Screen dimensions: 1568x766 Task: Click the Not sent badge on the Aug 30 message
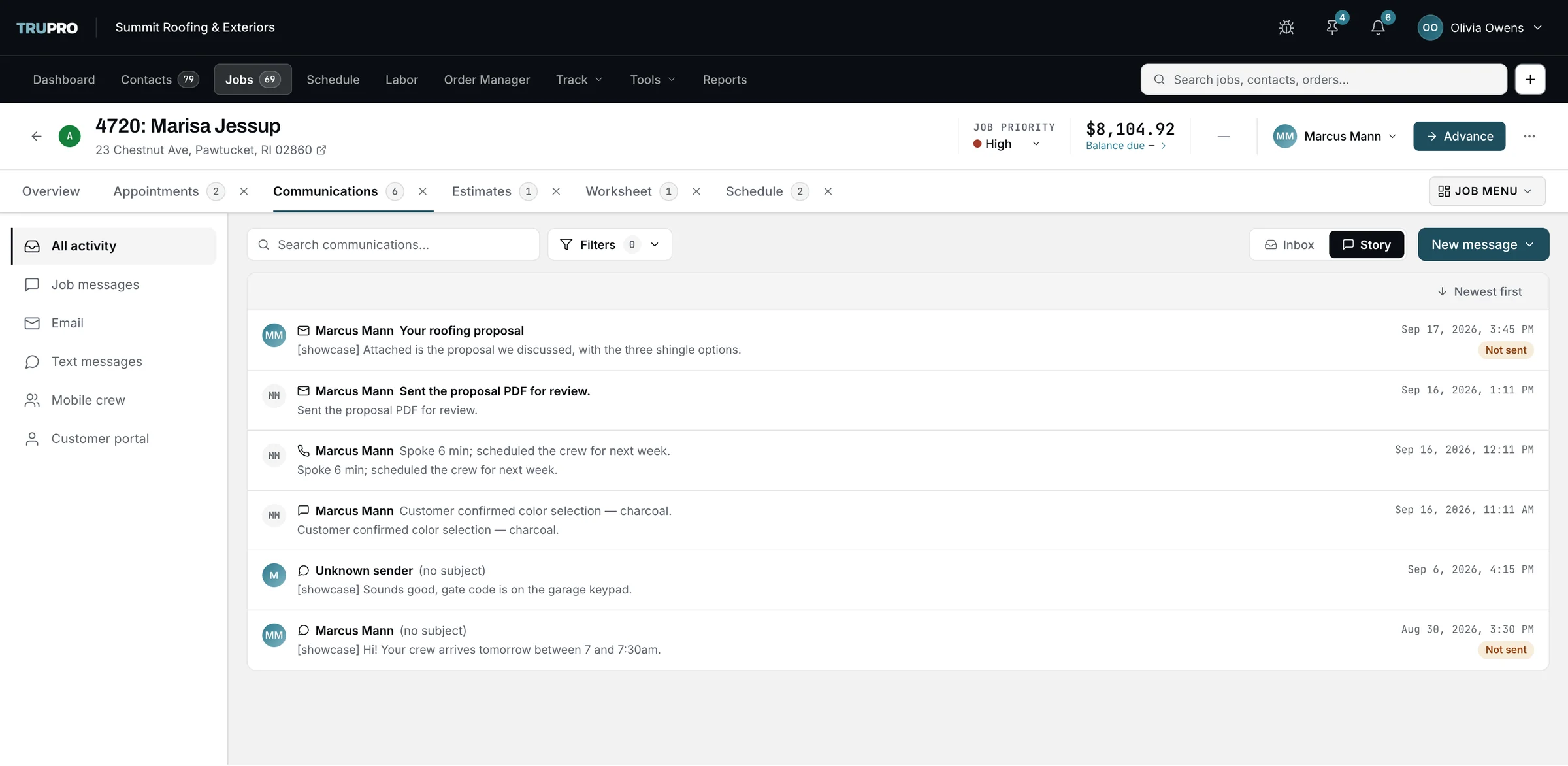1505,650
